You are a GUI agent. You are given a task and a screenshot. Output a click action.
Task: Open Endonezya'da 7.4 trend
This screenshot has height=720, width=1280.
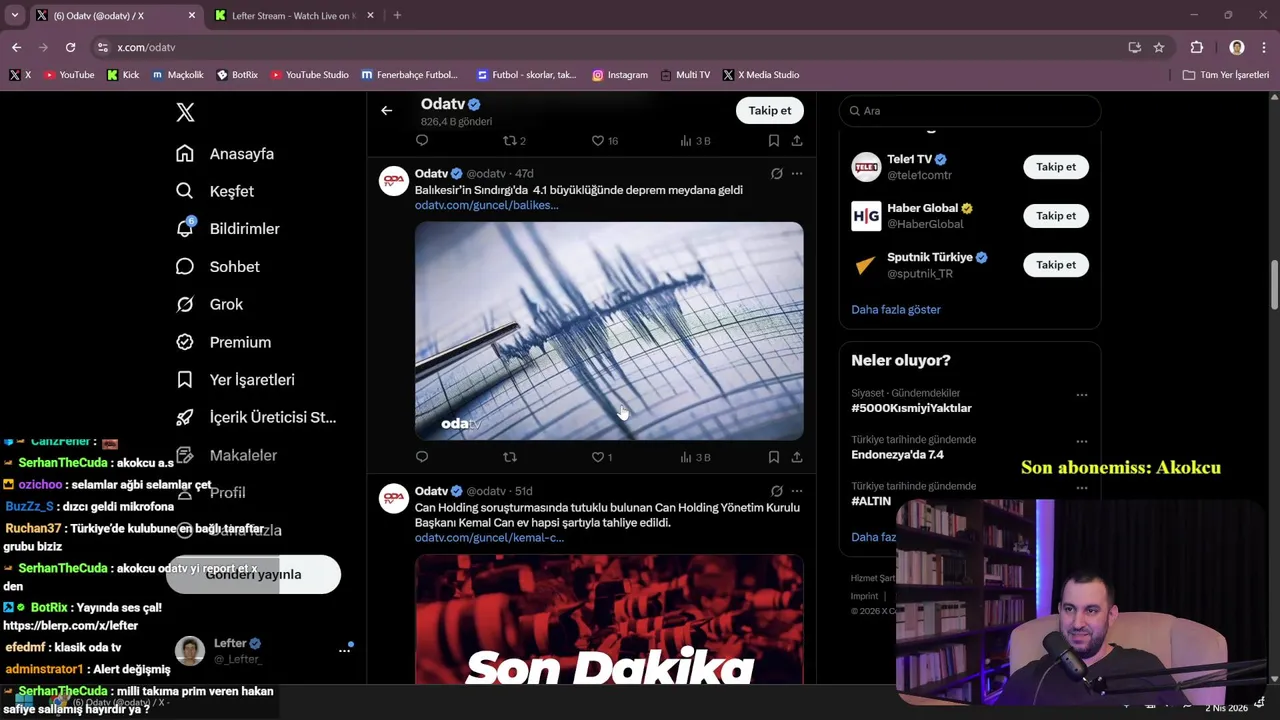[x=897, y=455]
